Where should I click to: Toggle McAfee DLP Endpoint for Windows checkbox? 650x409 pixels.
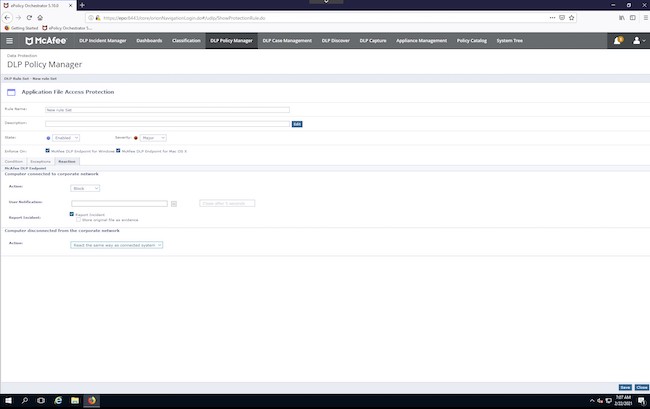tap(47, 151)
